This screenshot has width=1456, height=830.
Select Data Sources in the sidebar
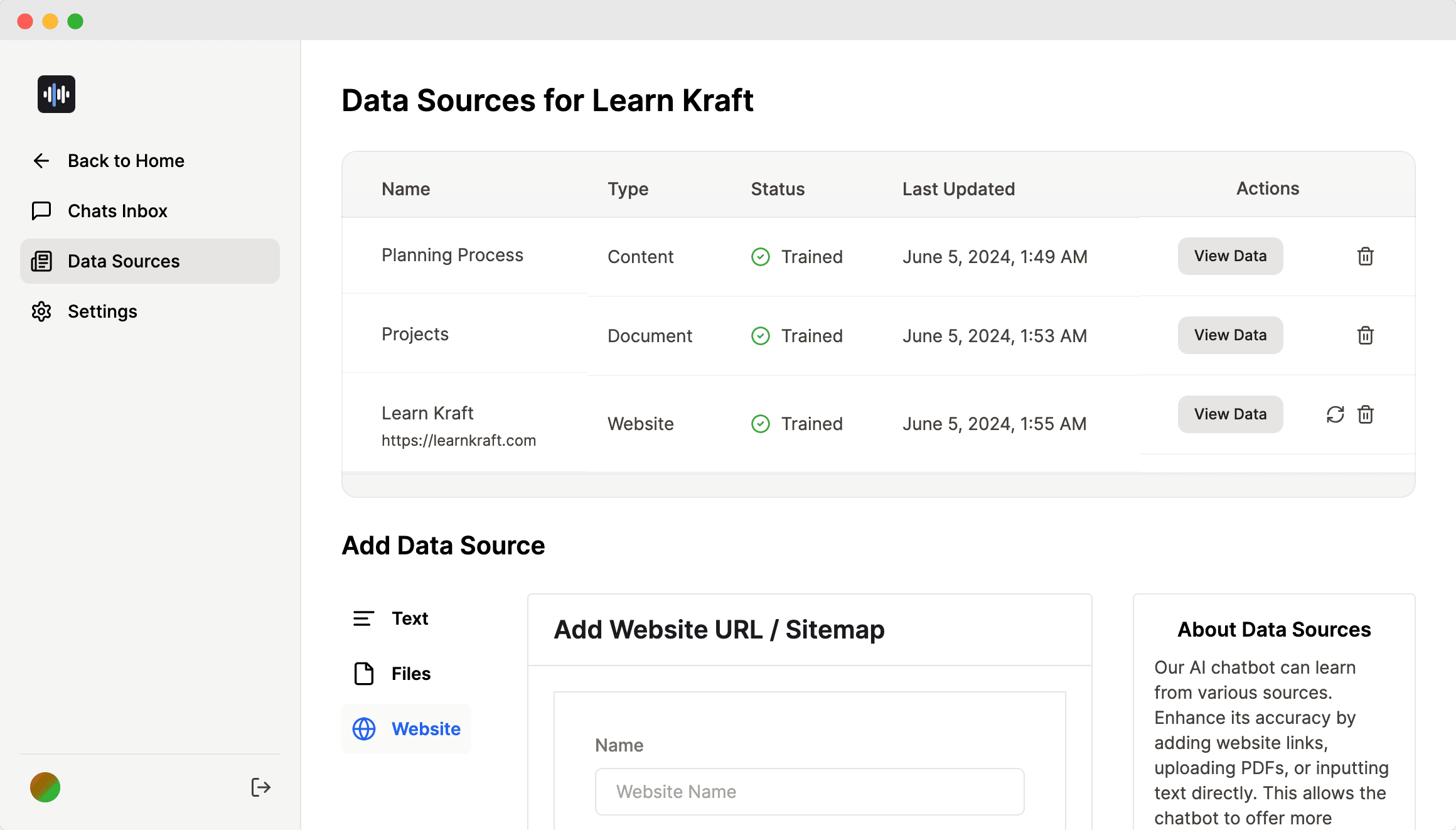tap(149, 261)
